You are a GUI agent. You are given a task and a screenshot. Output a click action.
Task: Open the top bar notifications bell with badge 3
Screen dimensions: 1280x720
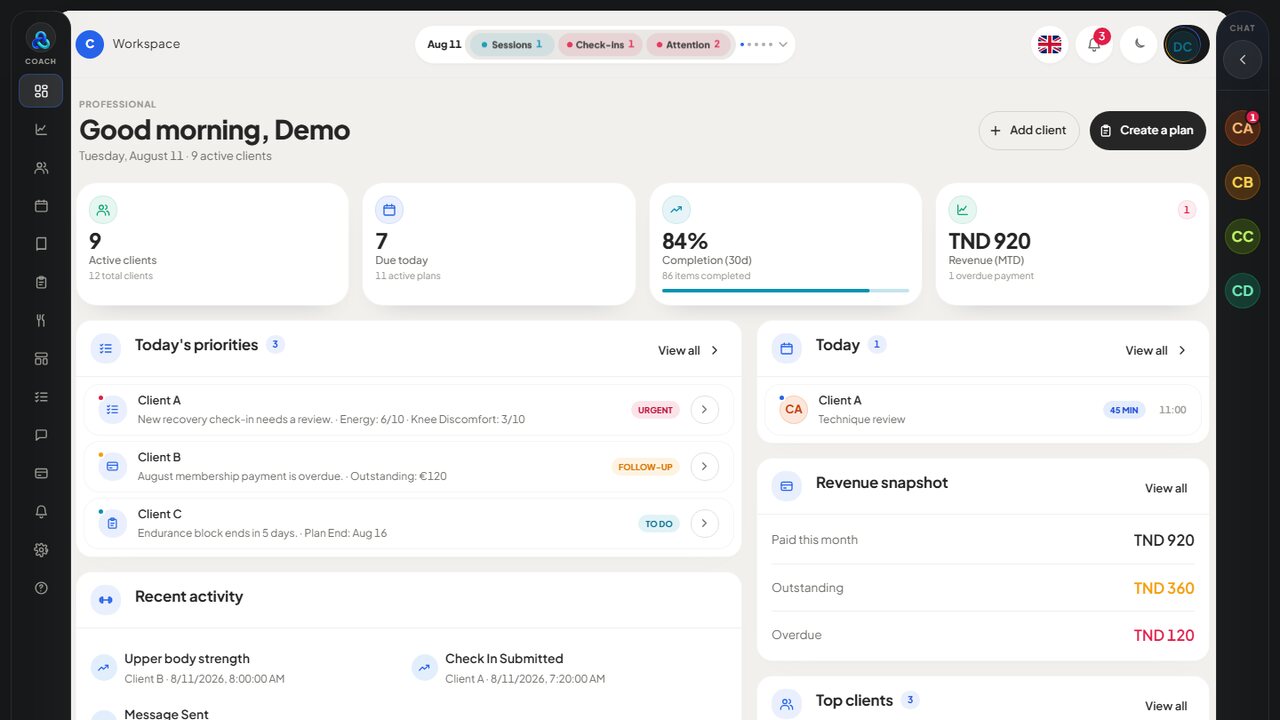pos(1094,45)
